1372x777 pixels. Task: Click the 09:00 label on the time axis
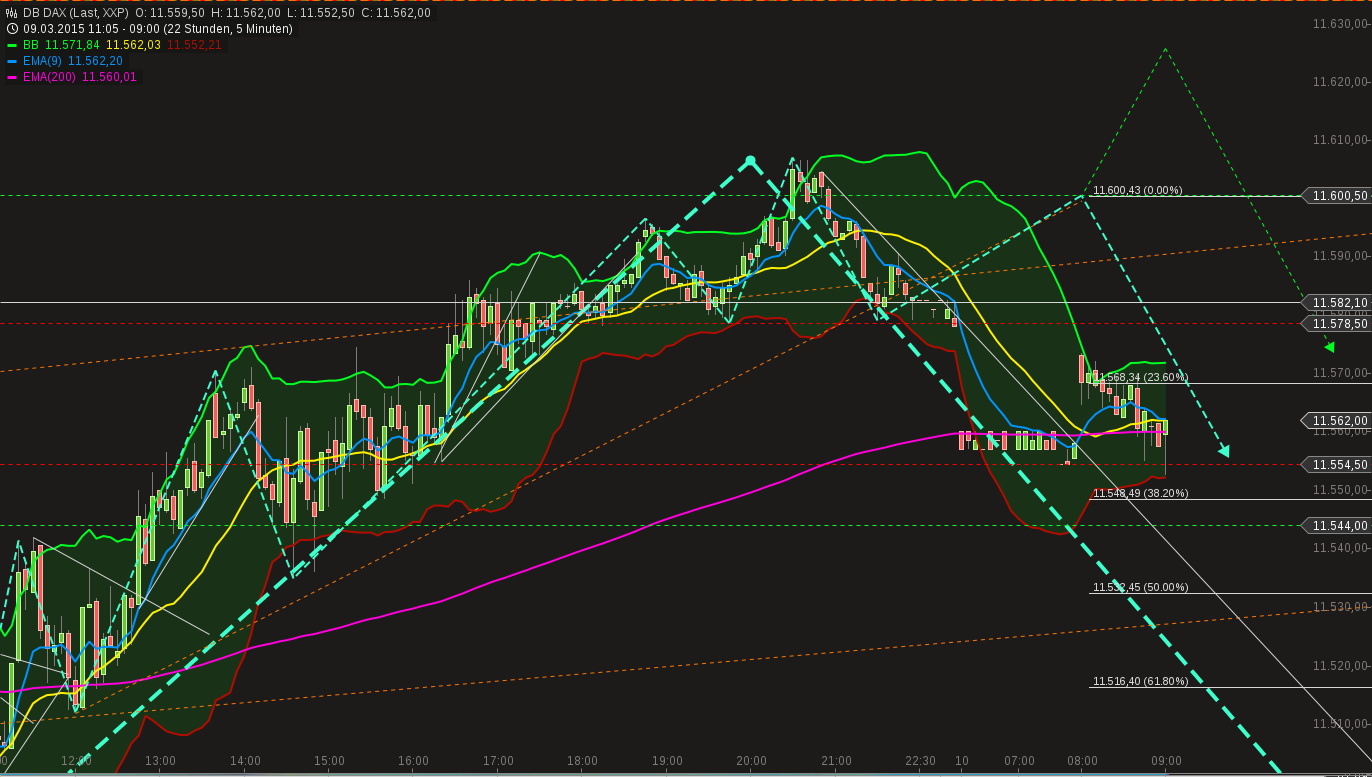point(1166,761)
